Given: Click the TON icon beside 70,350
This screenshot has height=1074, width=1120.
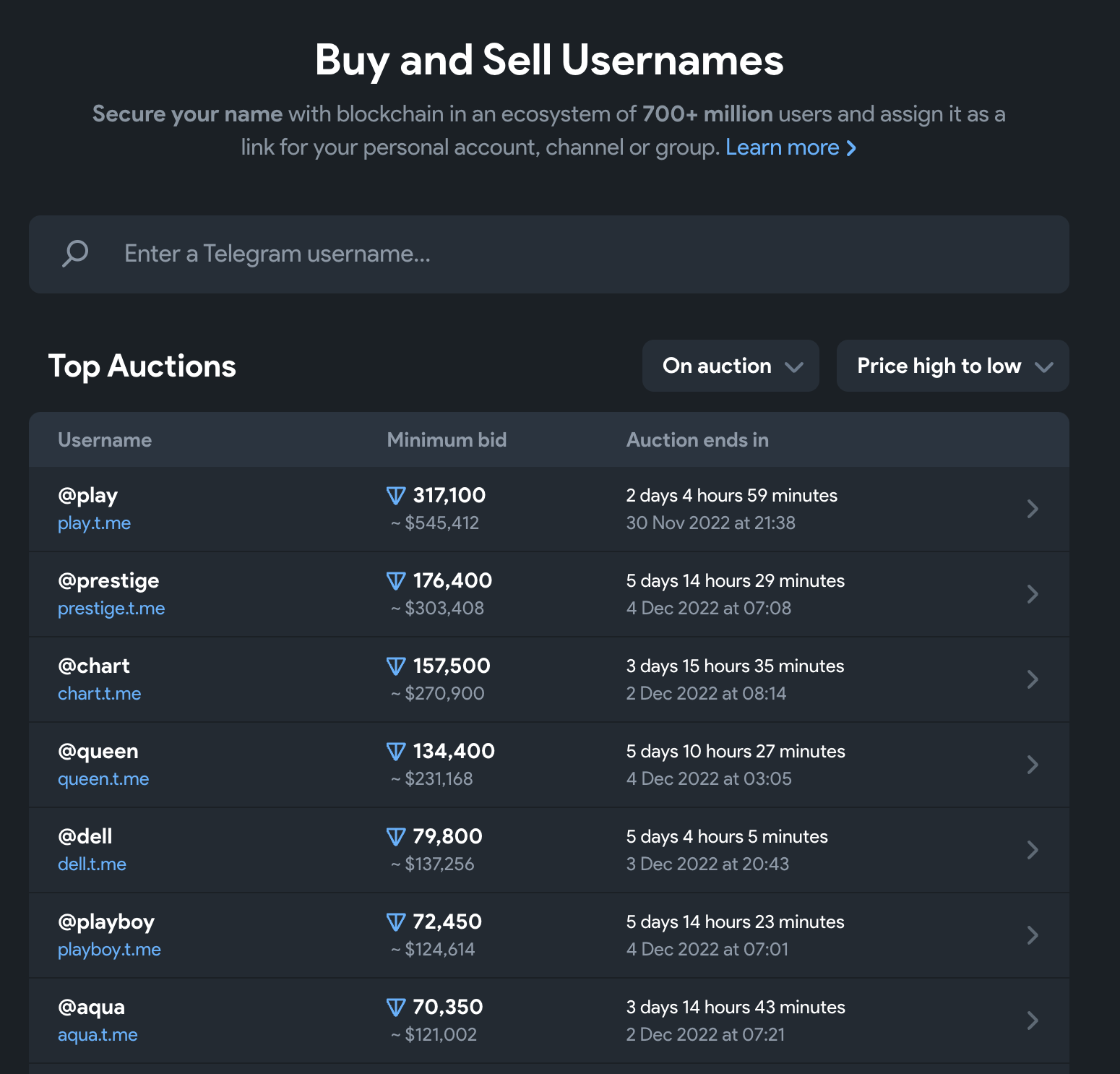Looking at the screenshot, I should [396, 1008].
